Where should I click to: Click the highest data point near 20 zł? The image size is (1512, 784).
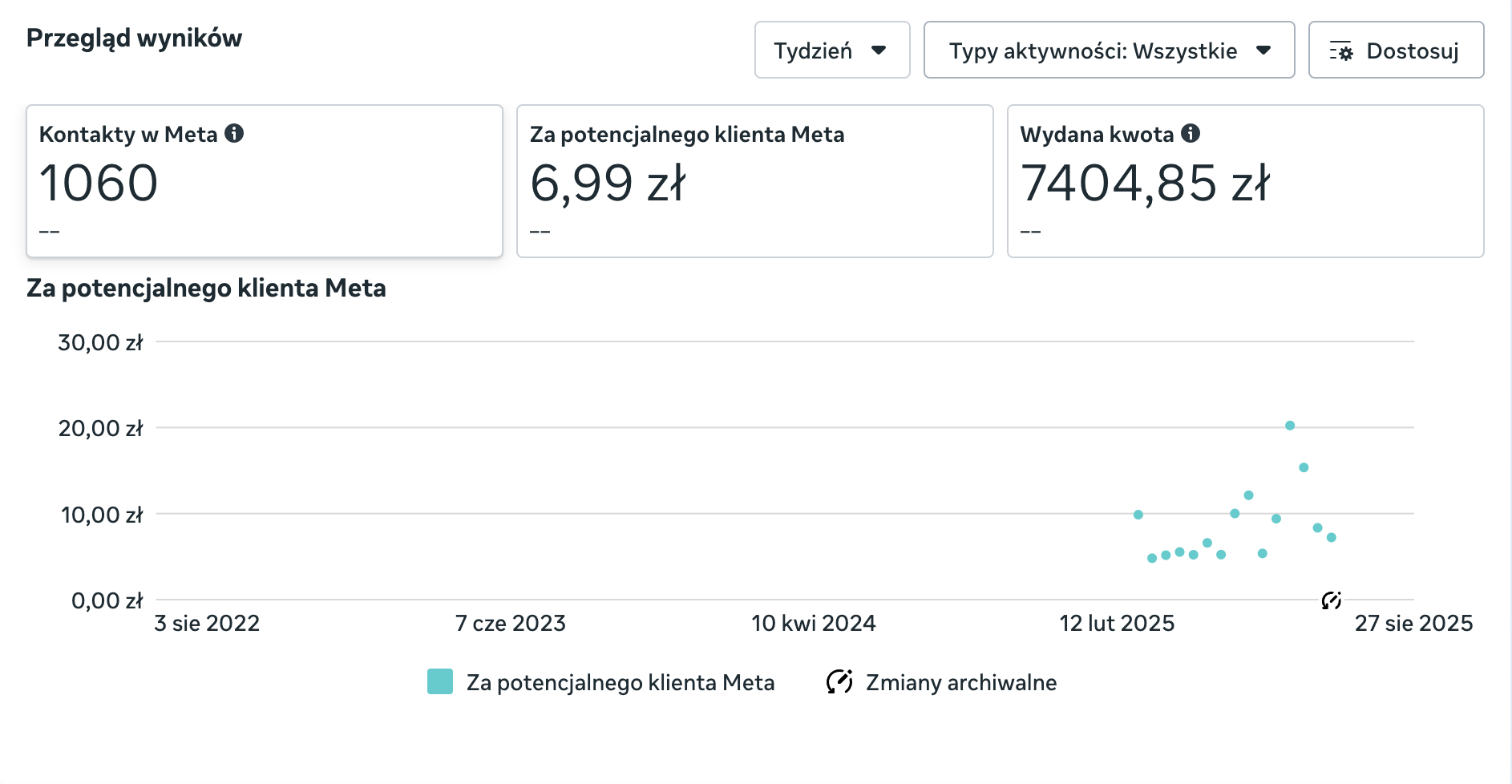[1290, 426]
